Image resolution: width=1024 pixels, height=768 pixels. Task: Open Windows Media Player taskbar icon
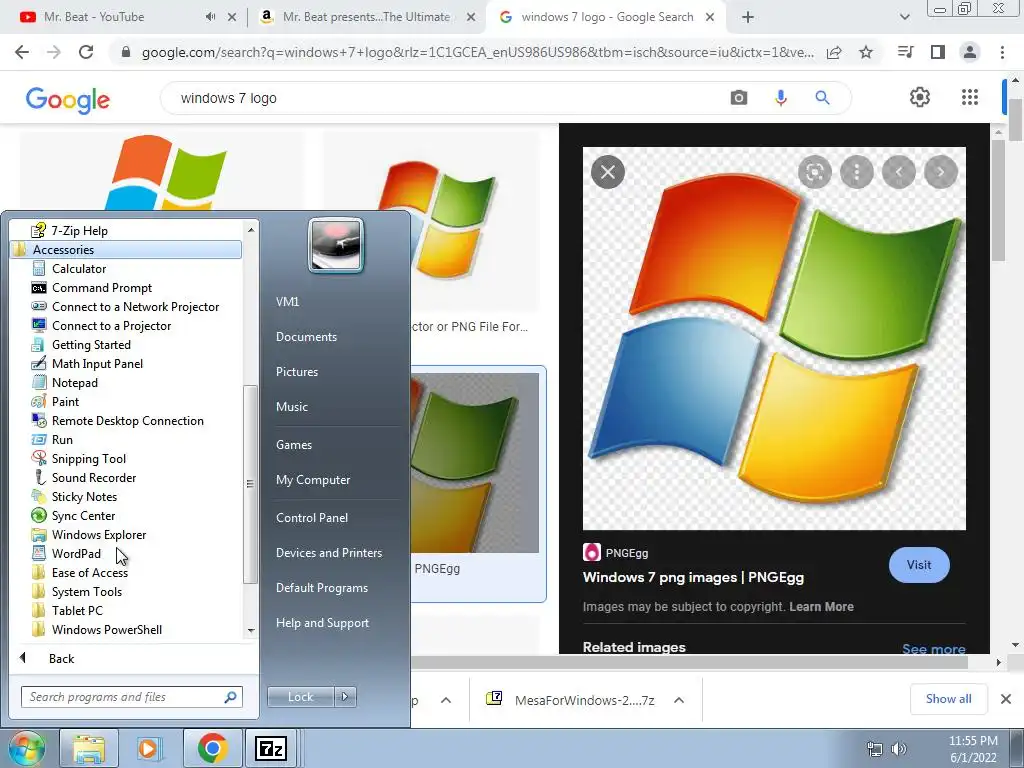150,748
